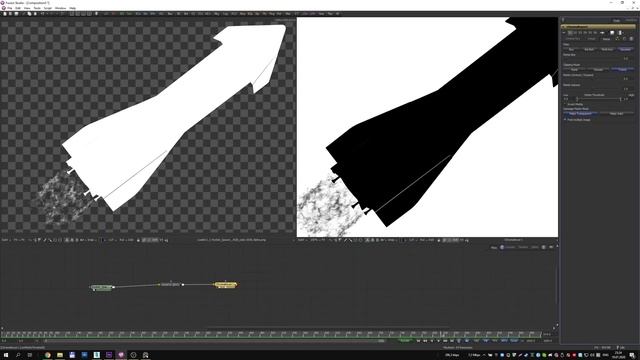
Task: Toggle the Prx proxy button
Action: 494,341
